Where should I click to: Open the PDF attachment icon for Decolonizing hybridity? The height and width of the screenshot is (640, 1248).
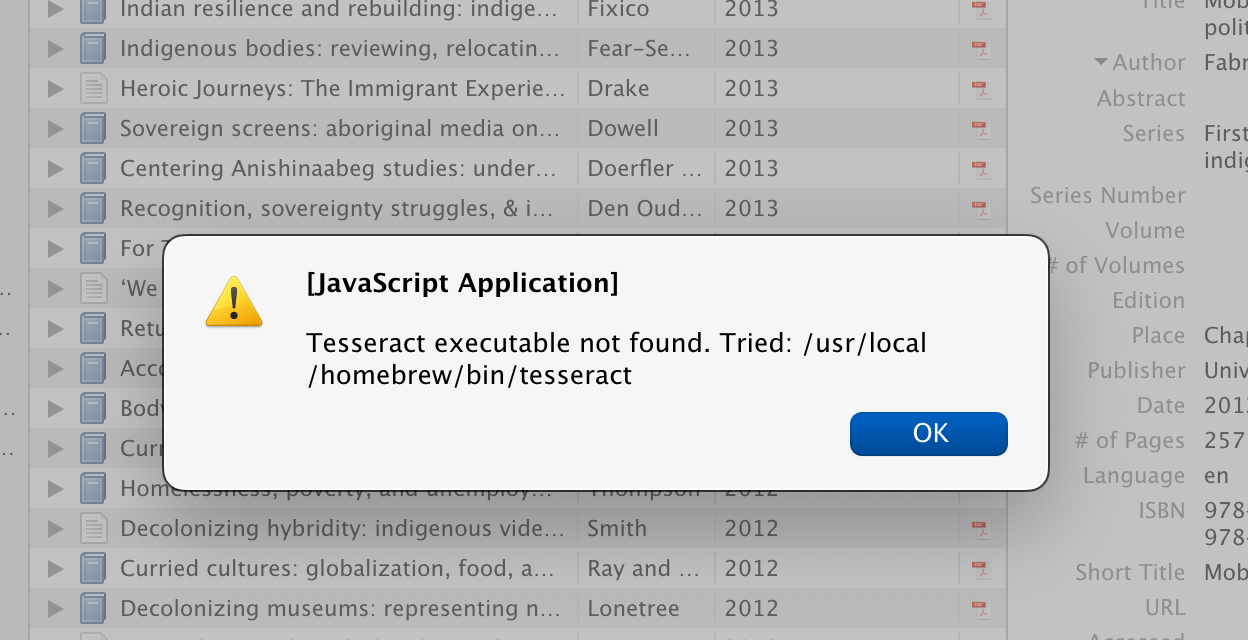tap(980, 528)
